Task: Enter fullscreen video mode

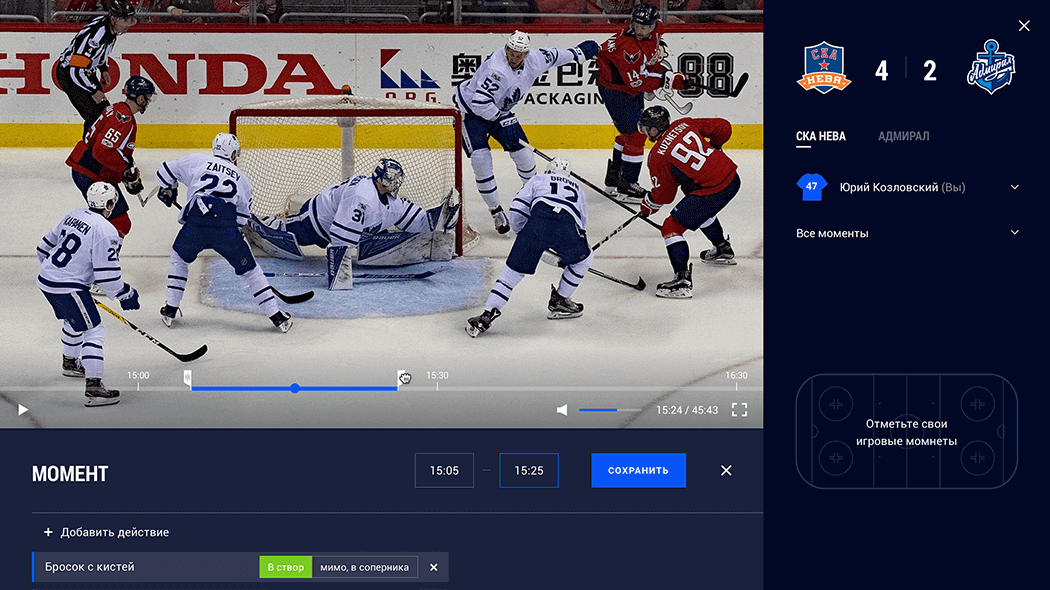Action: pyautogui.click(x=739, y=410)
